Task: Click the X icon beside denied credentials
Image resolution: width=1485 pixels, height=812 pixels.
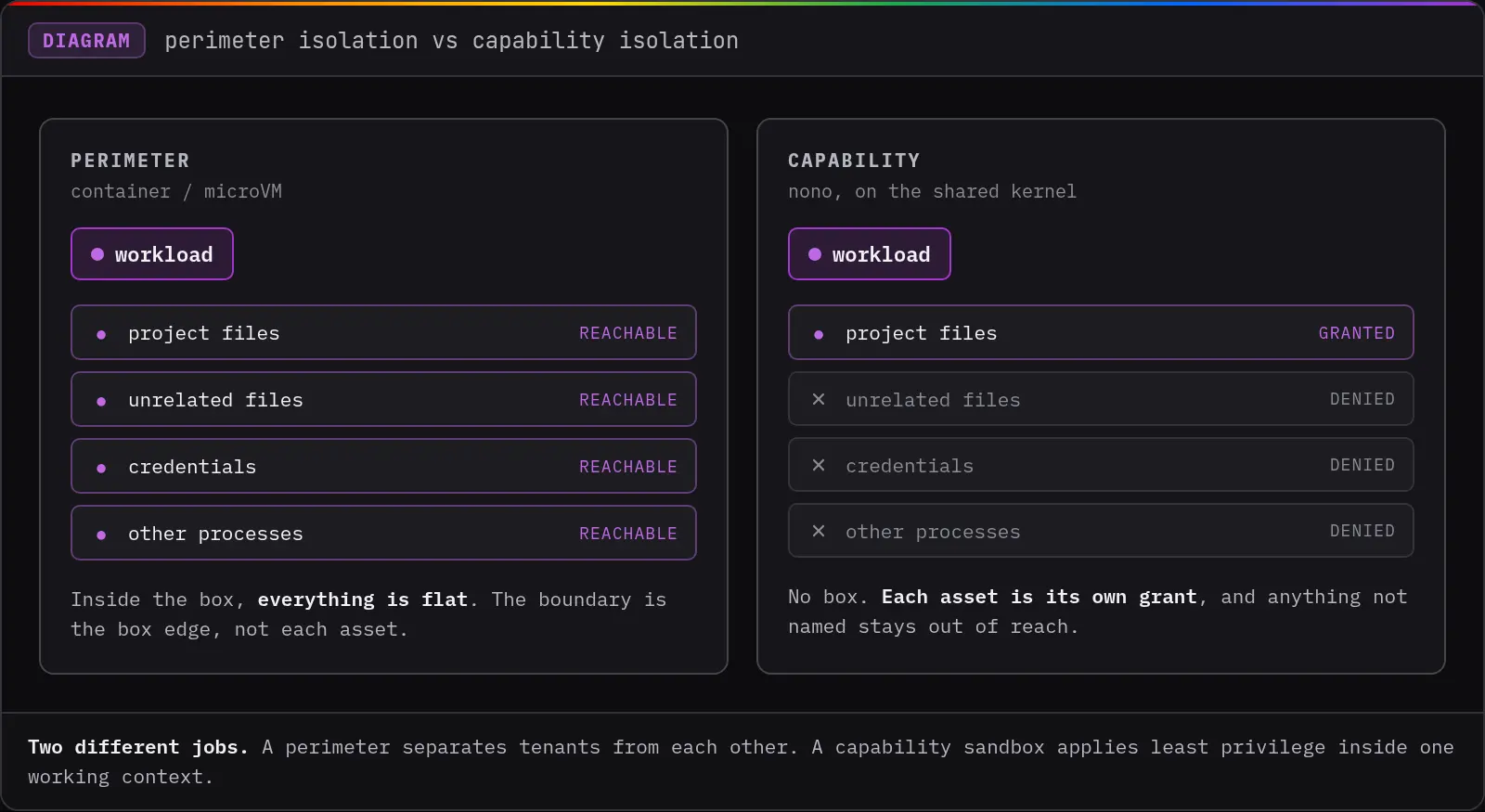Action: [819, 465]
